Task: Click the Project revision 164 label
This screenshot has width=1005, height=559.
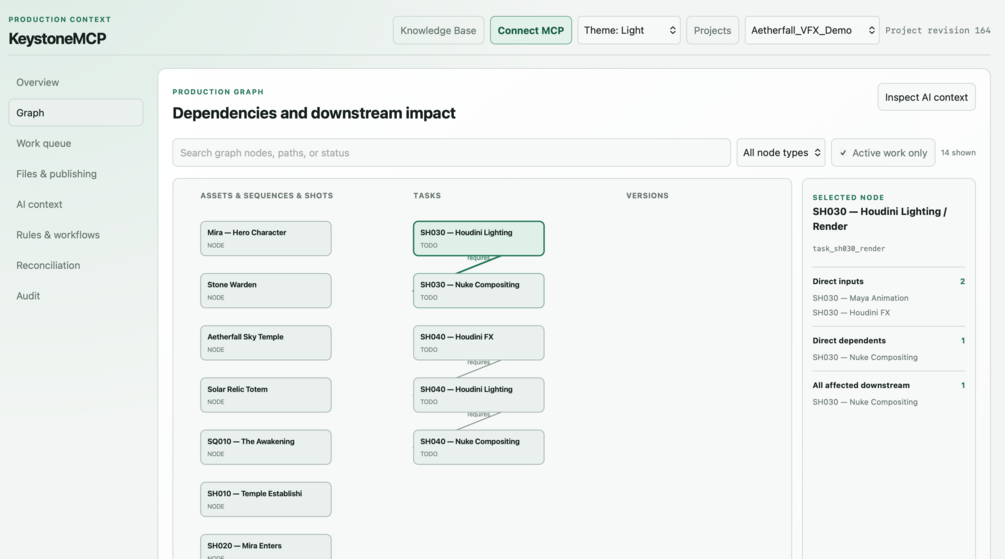Action: (x=938, y=30)
